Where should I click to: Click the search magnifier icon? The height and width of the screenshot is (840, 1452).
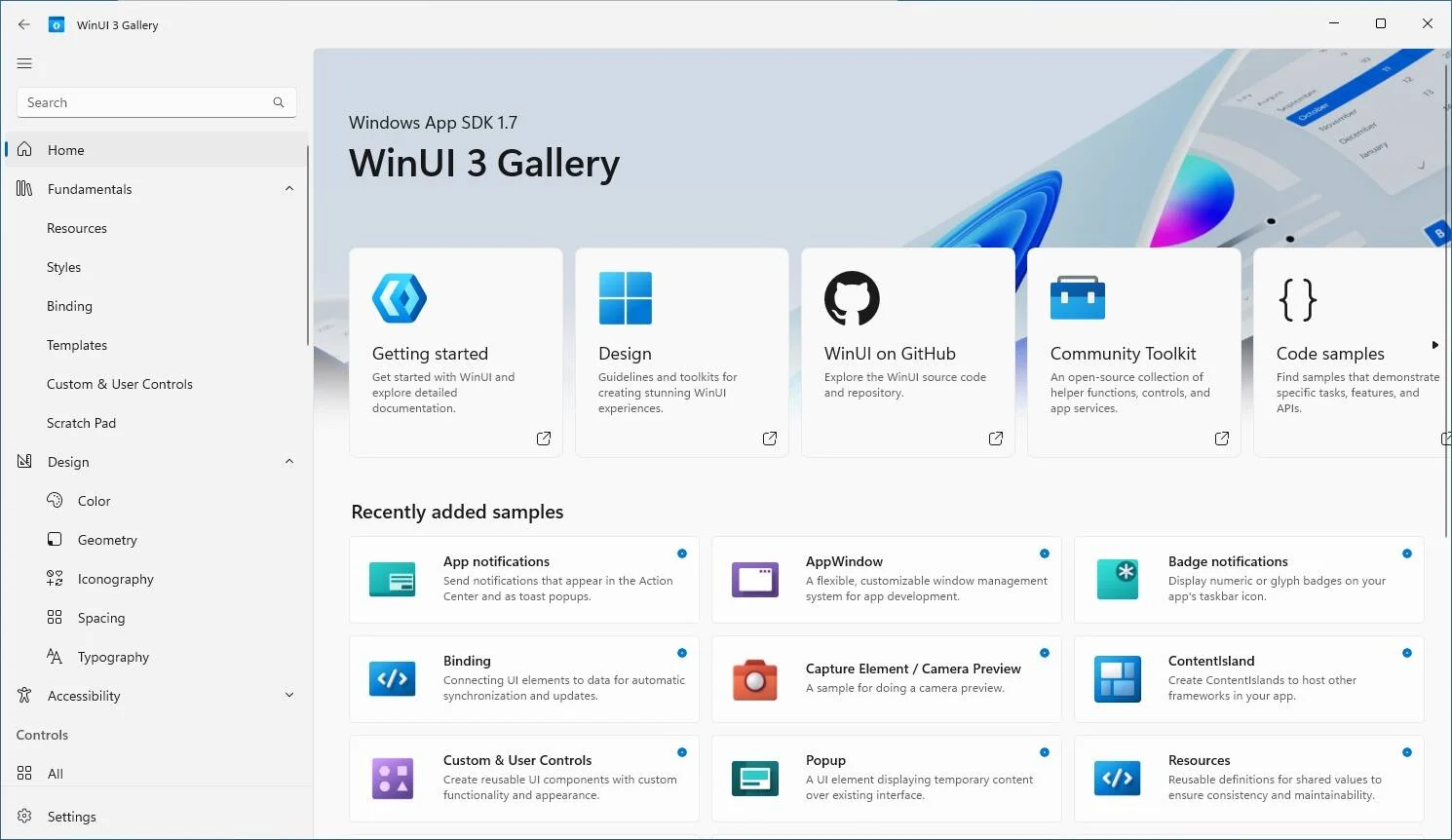point(279,102)
